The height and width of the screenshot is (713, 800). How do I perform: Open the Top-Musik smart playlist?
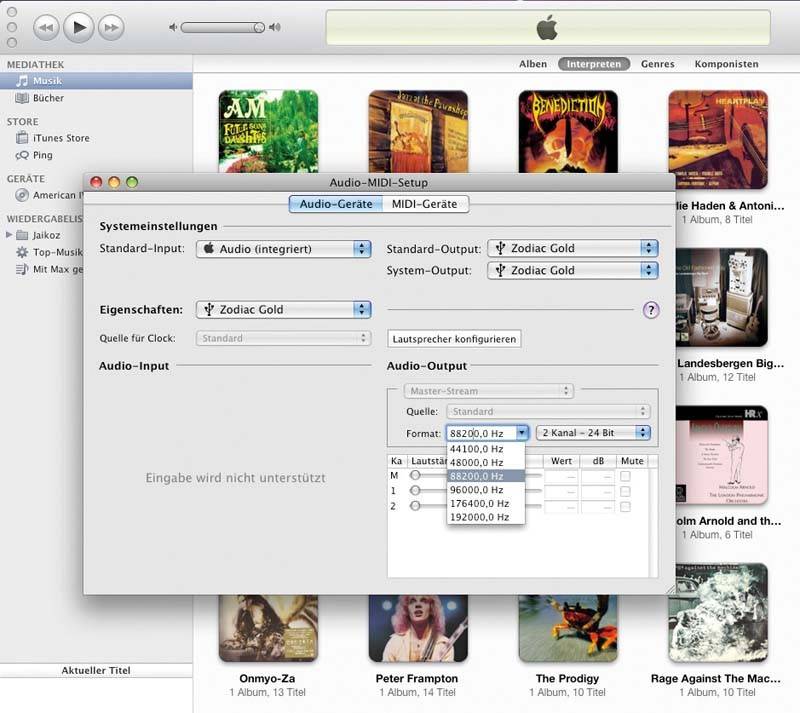tap(49, 252)
